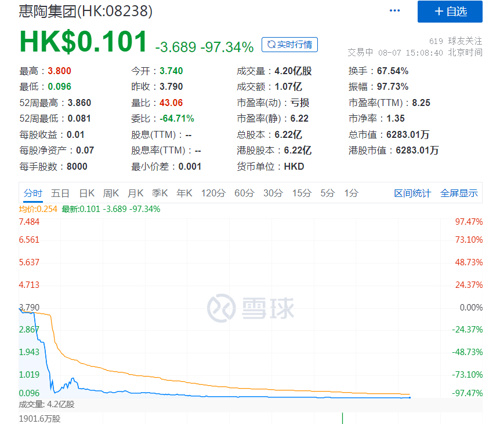The image size is (500, 424).
Task: Click the green volume bar
Action: (342, 418)
